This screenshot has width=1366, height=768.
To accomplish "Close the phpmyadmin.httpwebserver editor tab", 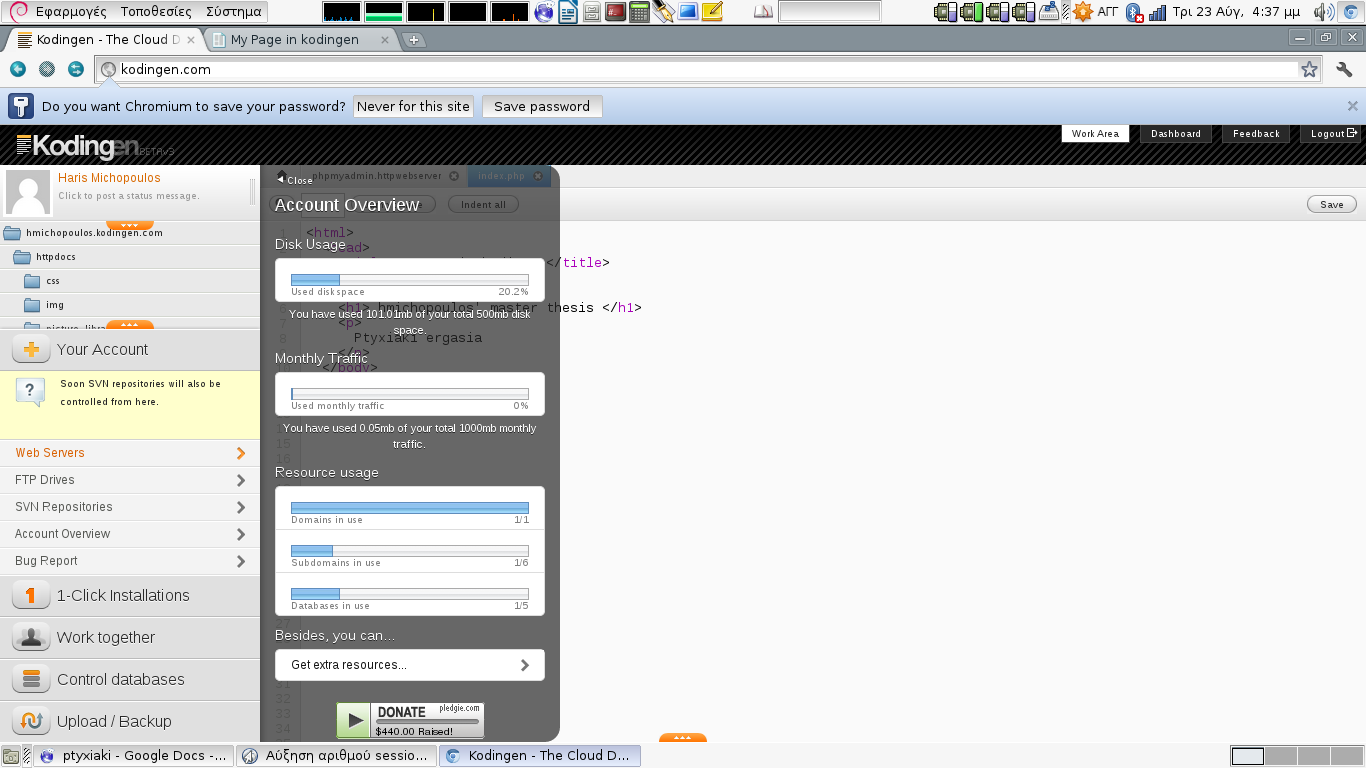I will tap(454, 176).
